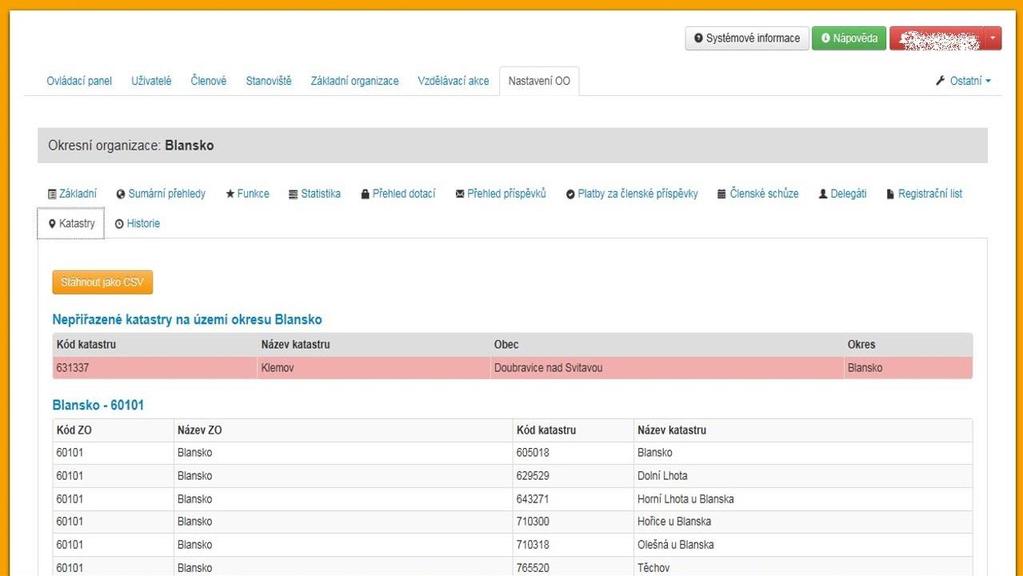Click the lock icon of Přehled dotací
This screenshot has height=576, width=1023.
365,194
